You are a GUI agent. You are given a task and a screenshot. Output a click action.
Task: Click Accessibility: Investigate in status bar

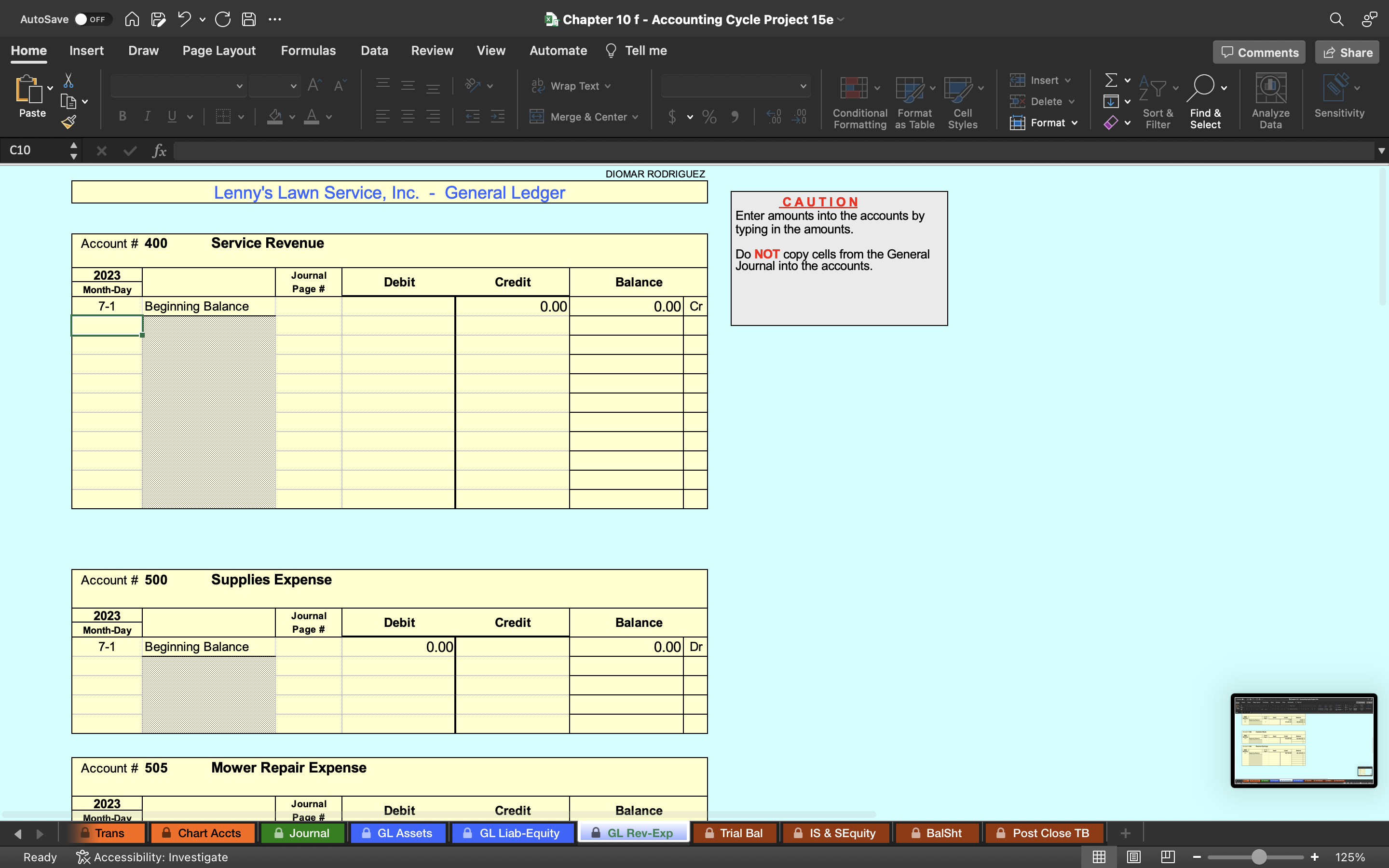point(152,857)
